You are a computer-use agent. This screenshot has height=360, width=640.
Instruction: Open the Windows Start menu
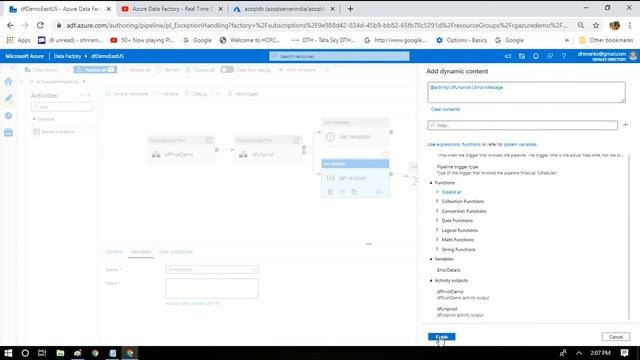[8, 353]
